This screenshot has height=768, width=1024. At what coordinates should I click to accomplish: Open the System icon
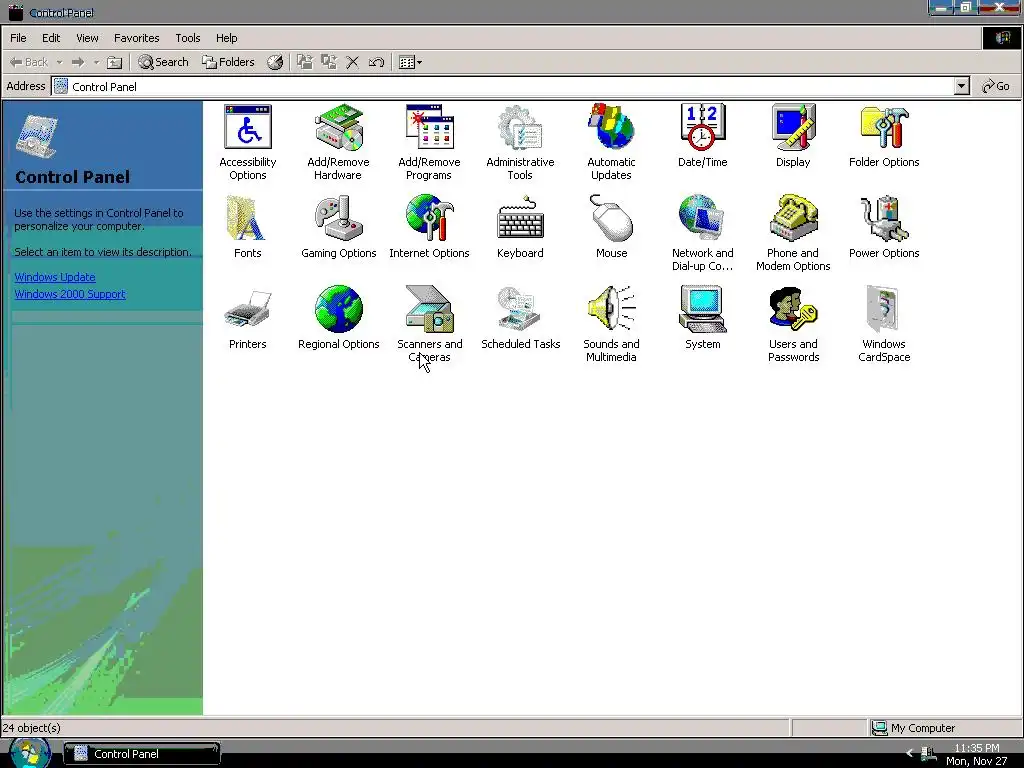[x=702, y=310]
